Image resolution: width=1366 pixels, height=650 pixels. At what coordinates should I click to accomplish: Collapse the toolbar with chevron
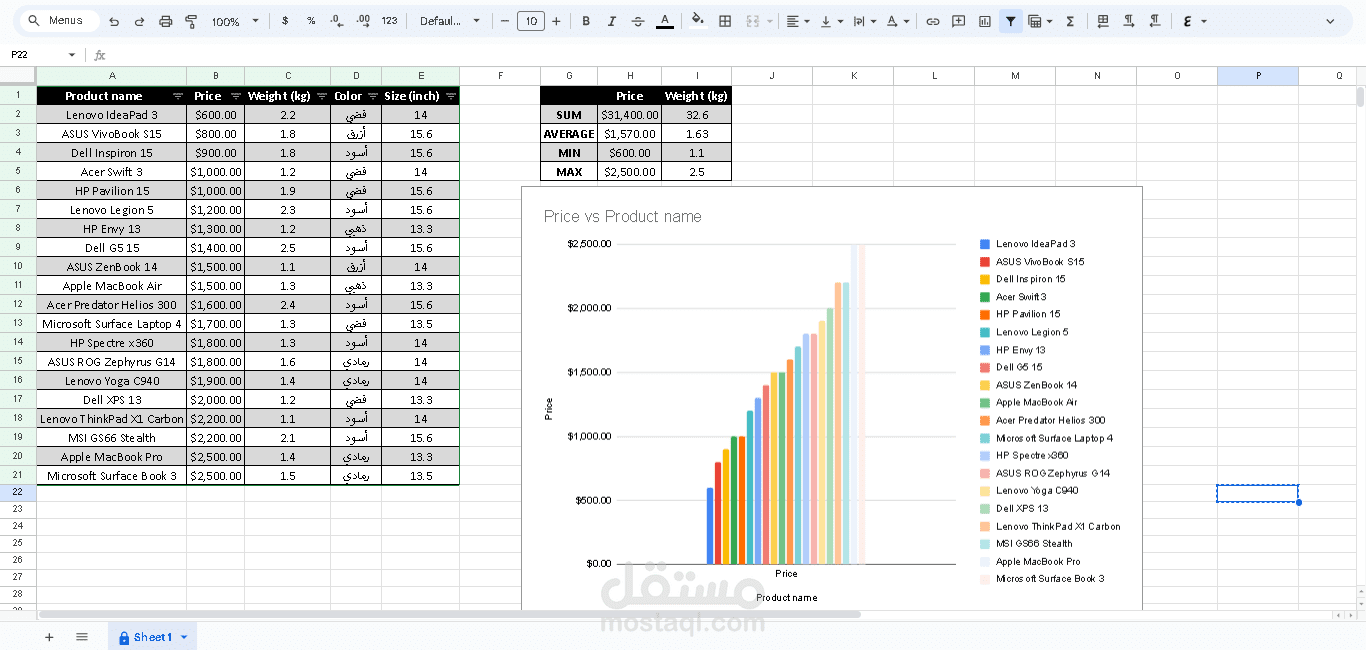(x=1330, y=21)
